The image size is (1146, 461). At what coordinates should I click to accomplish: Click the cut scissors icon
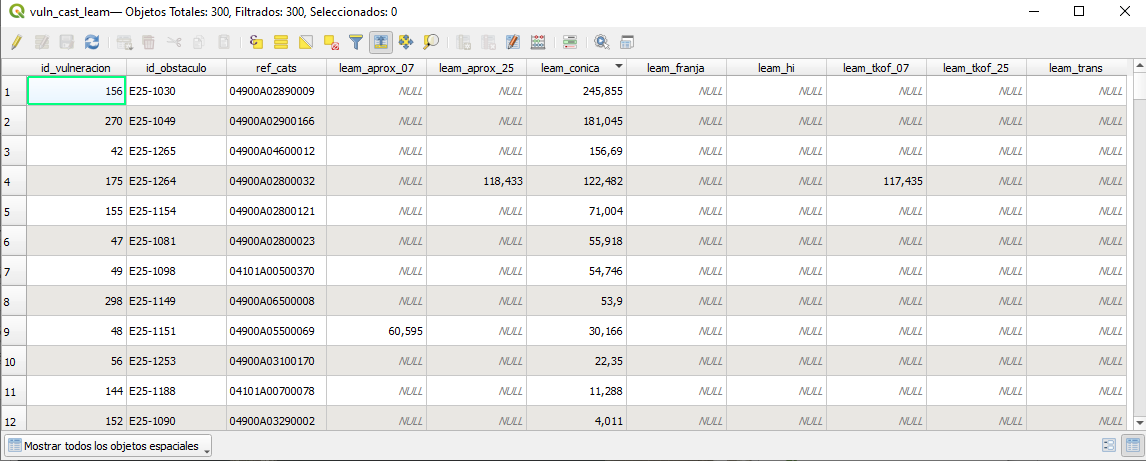pos(173,42)
